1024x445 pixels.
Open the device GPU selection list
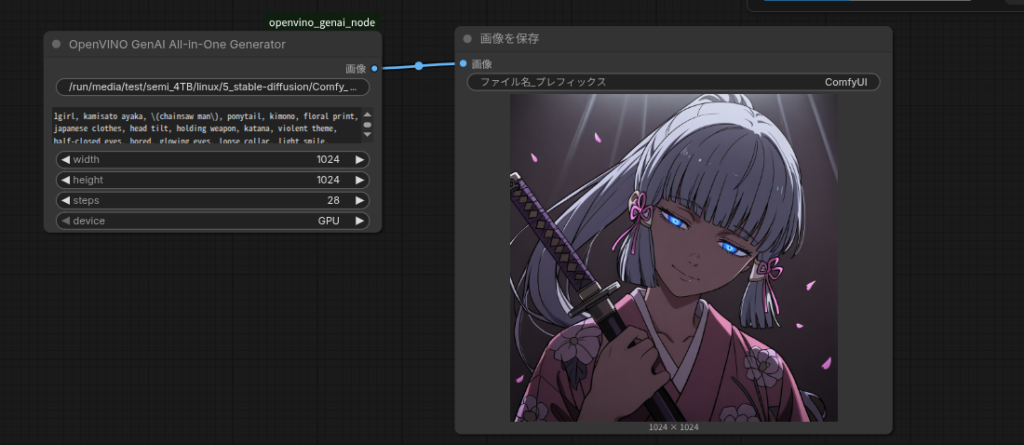pos(212,220)
